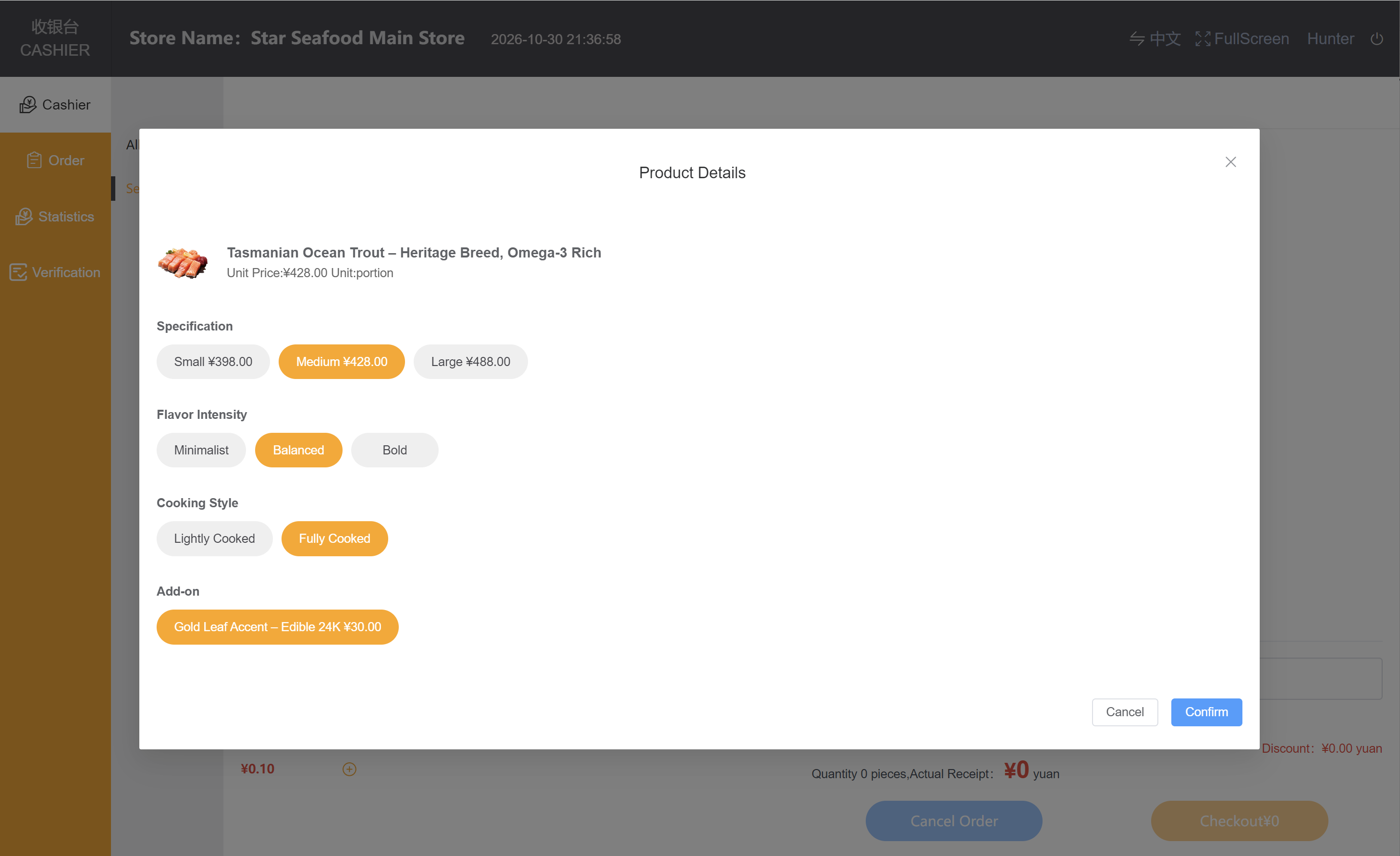Image resolution: width=1400 pixels, height=856 pixels.
Task: Set flavor intensity to Balanced
Action: coord(298,450)
